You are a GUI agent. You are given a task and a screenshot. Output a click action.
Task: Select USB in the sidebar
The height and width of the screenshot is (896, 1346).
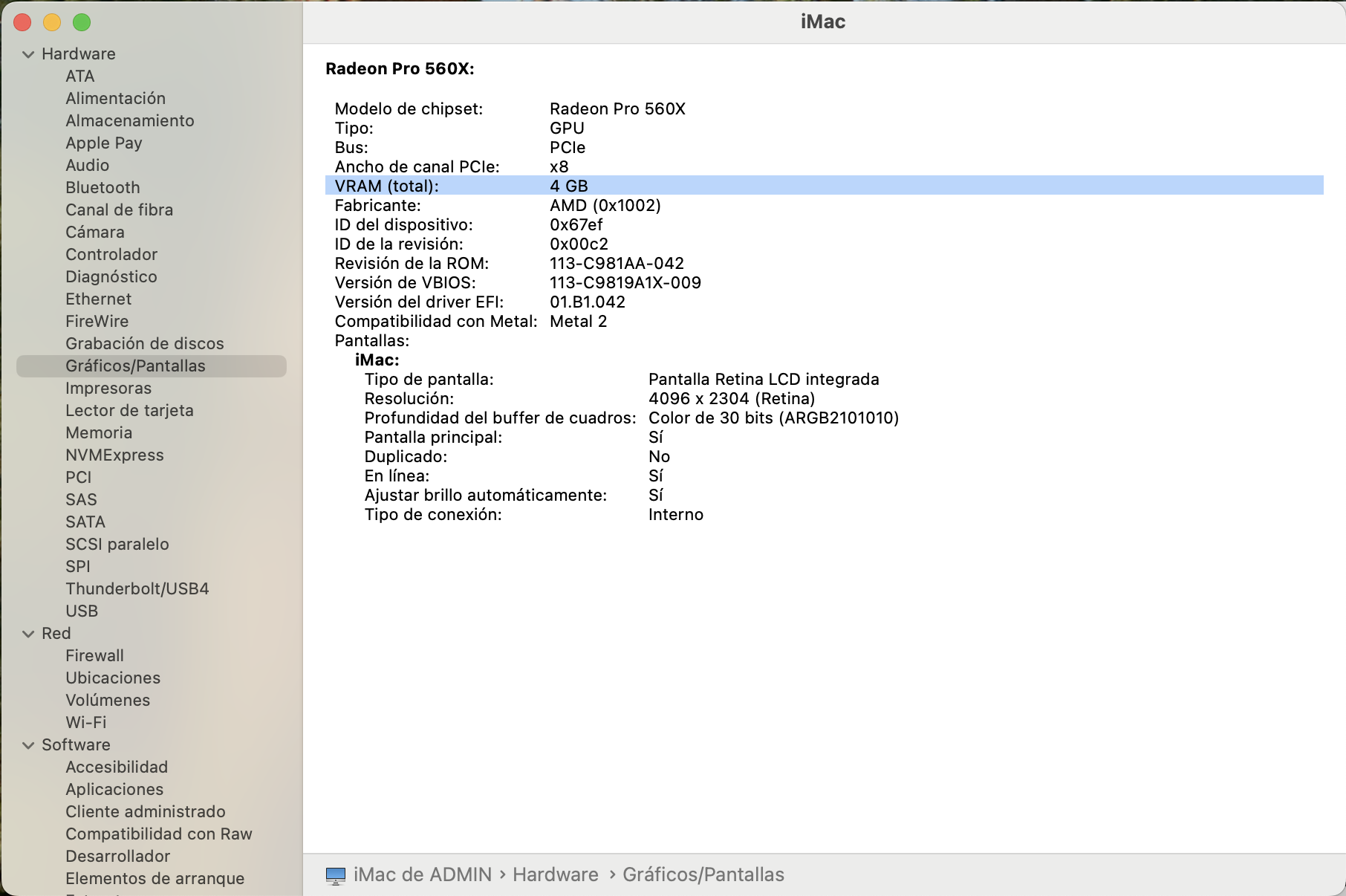(82, 611)
